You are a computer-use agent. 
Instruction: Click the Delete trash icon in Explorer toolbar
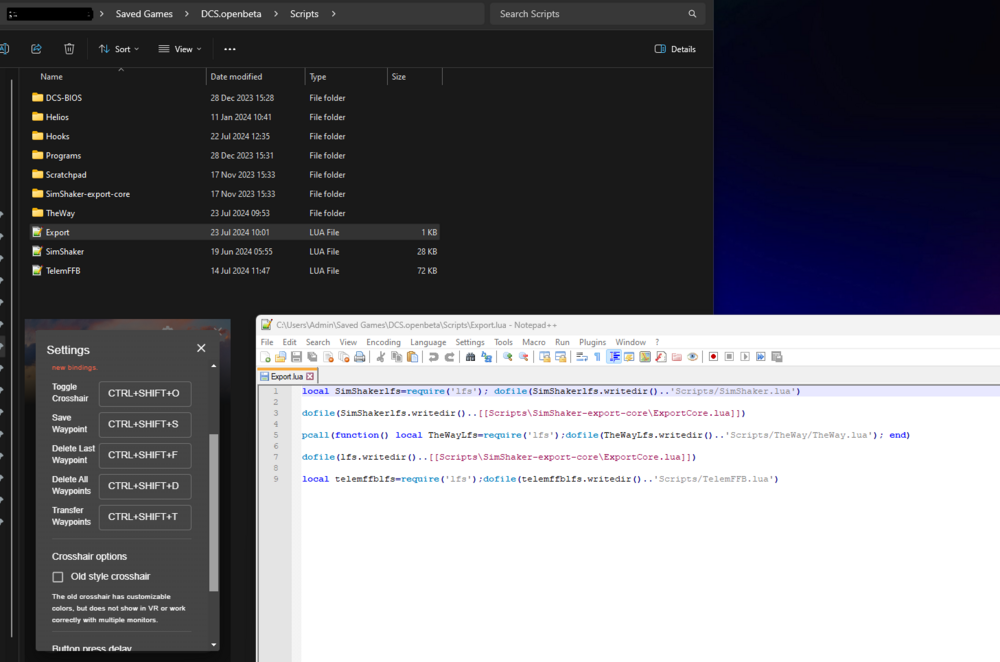pos(69,49)
